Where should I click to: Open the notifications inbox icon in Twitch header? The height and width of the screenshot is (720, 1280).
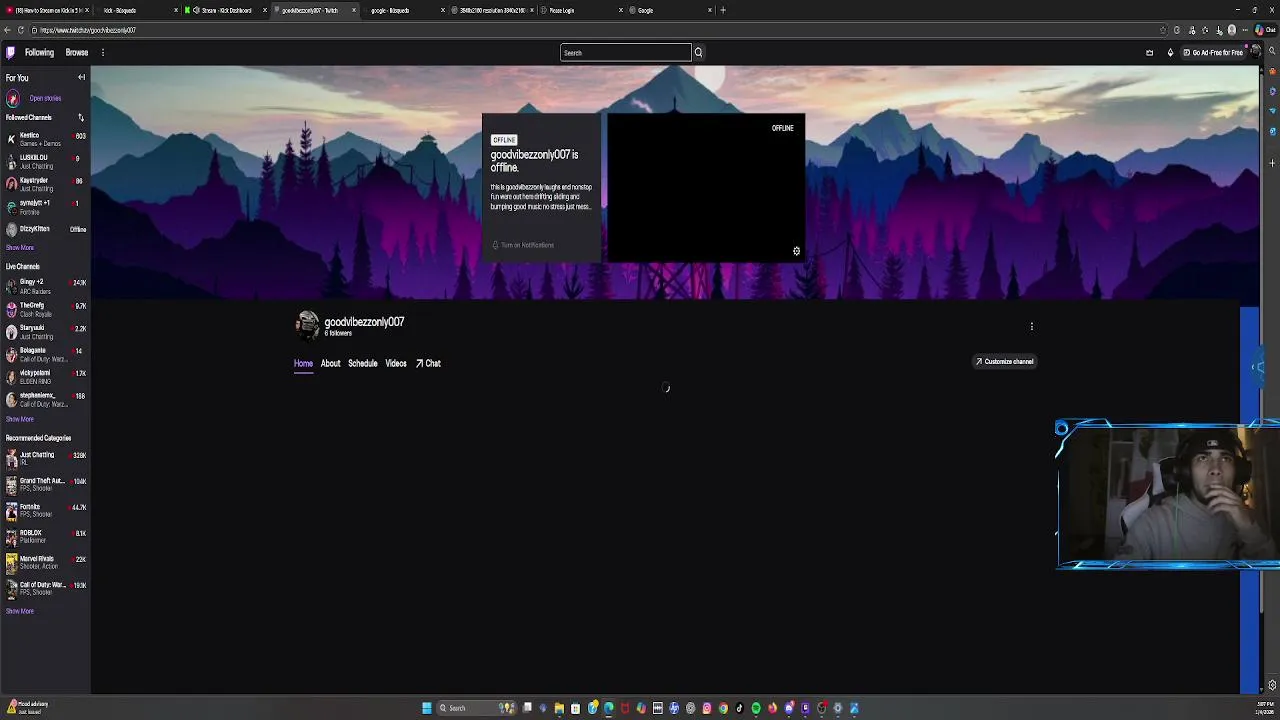pyautogui.click(x=1149, y=53)
